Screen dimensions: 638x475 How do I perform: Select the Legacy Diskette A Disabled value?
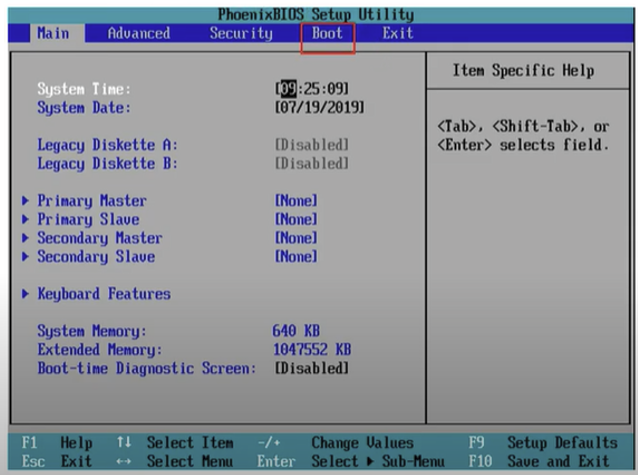point(312,144)
